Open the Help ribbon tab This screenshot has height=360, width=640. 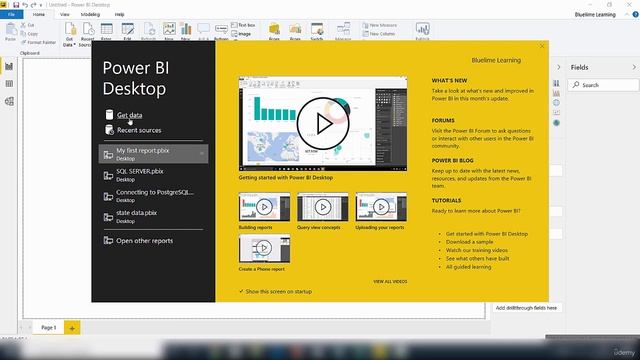point(119,14)
